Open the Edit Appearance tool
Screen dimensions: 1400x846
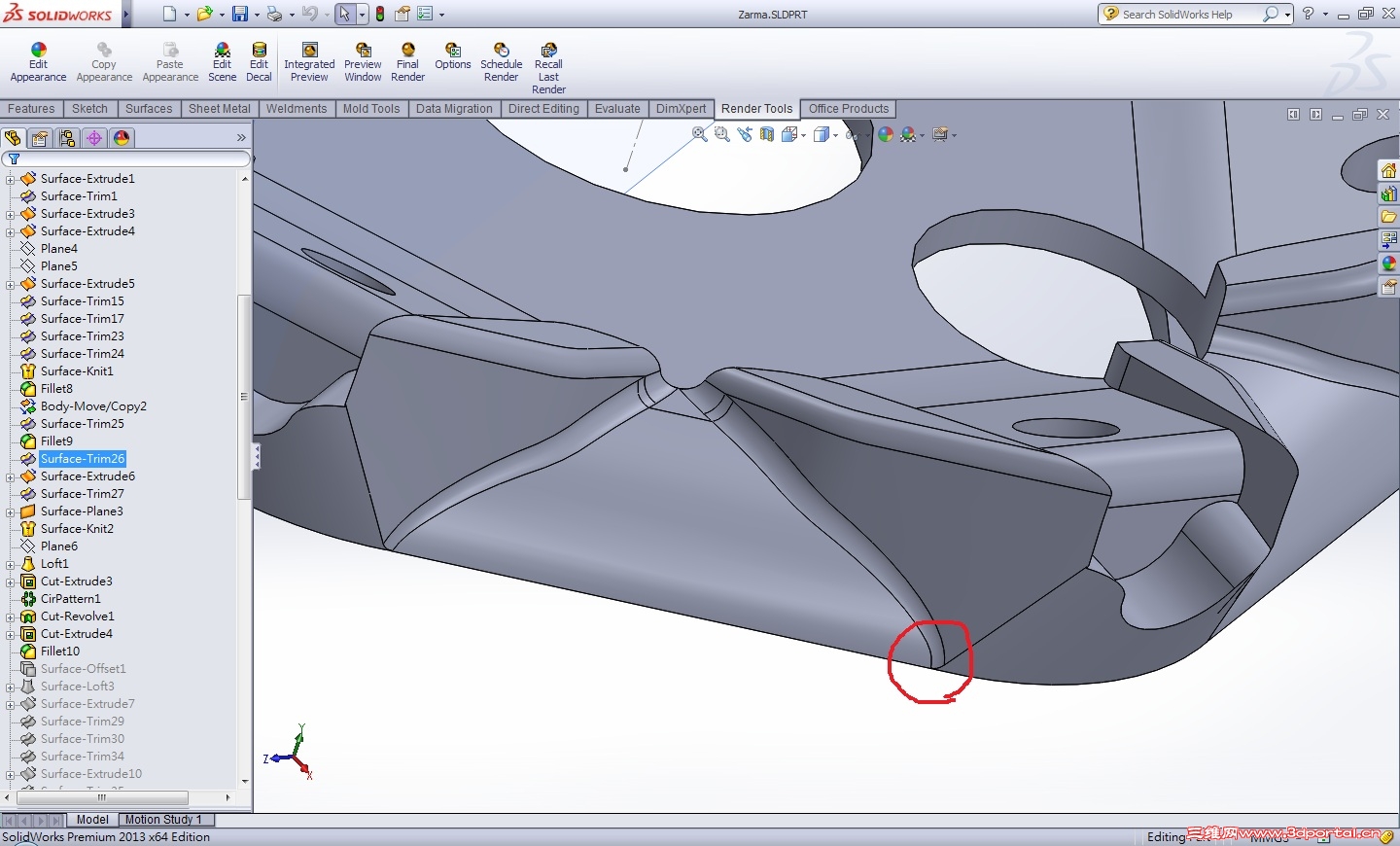tap(38, 62)
